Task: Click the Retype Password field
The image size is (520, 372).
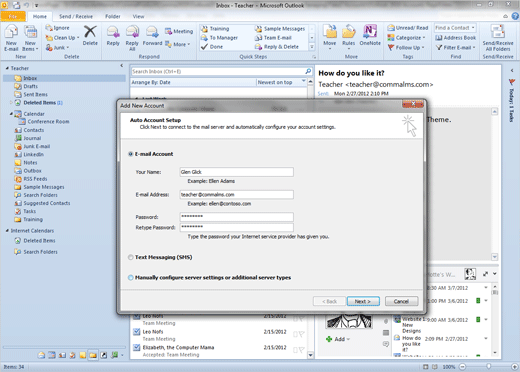Action: point(237,227)
